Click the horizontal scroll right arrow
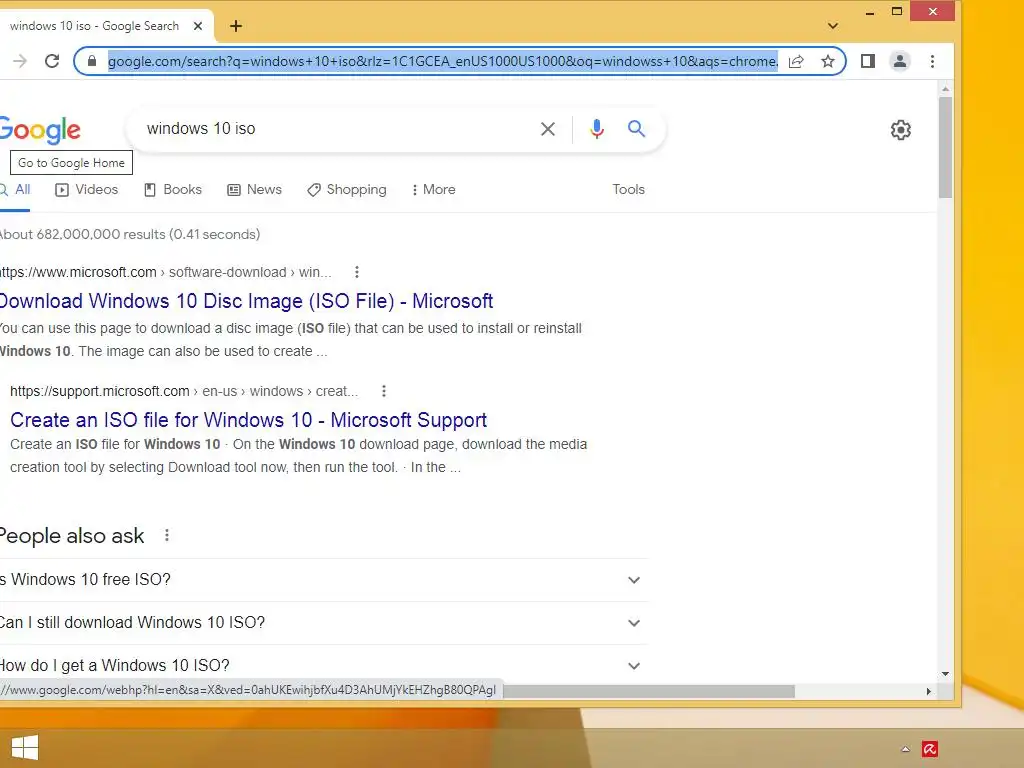 coord(929,691)
